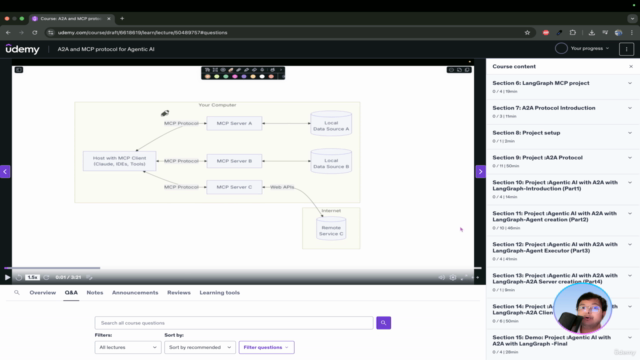Close the Course content panel

[x=631, y=67]
